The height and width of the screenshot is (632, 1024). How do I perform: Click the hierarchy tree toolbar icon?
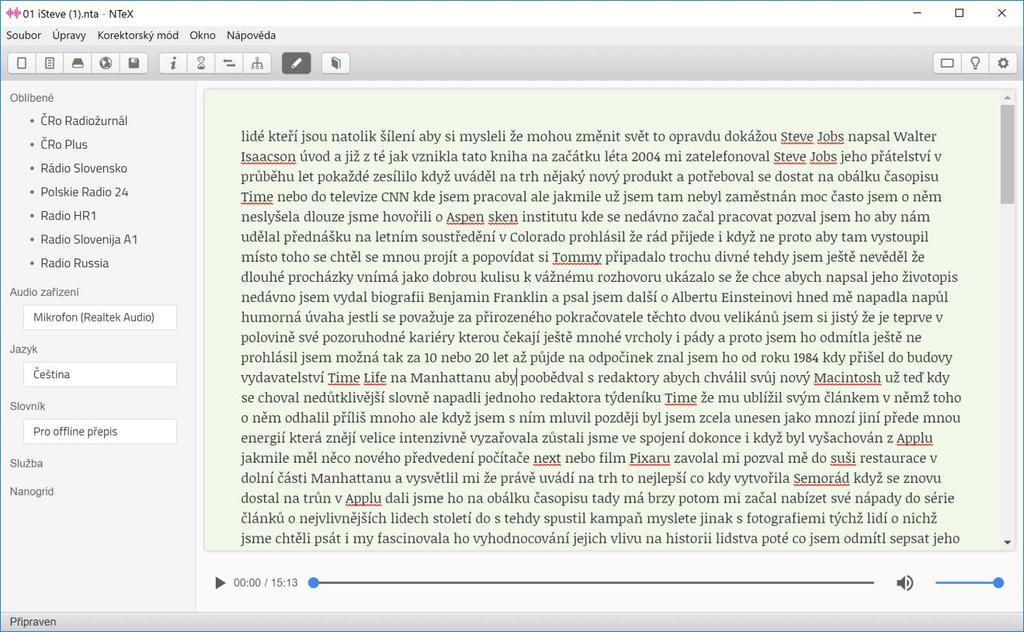point(257,63)
